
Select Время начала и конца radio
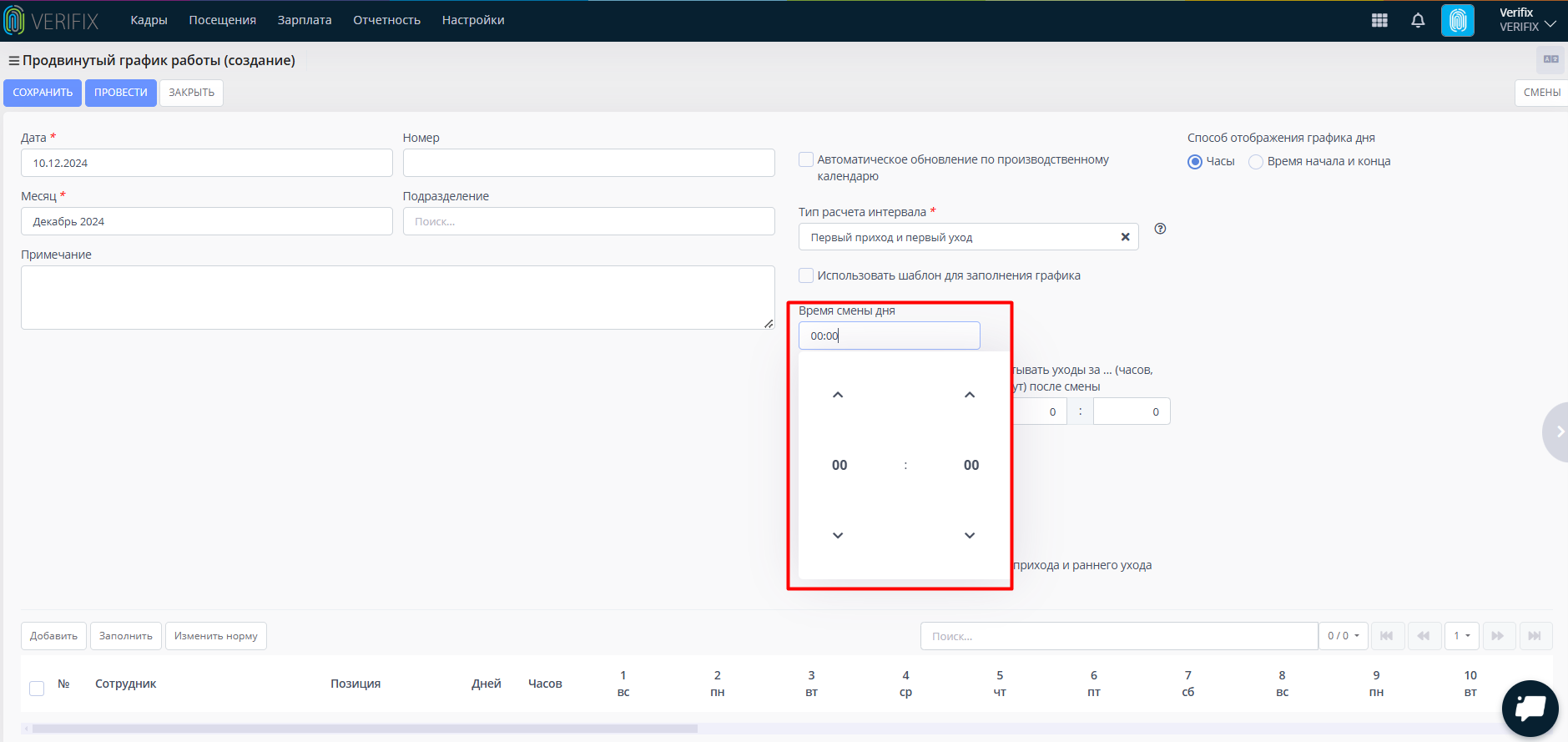click(x=1256, y=162)
